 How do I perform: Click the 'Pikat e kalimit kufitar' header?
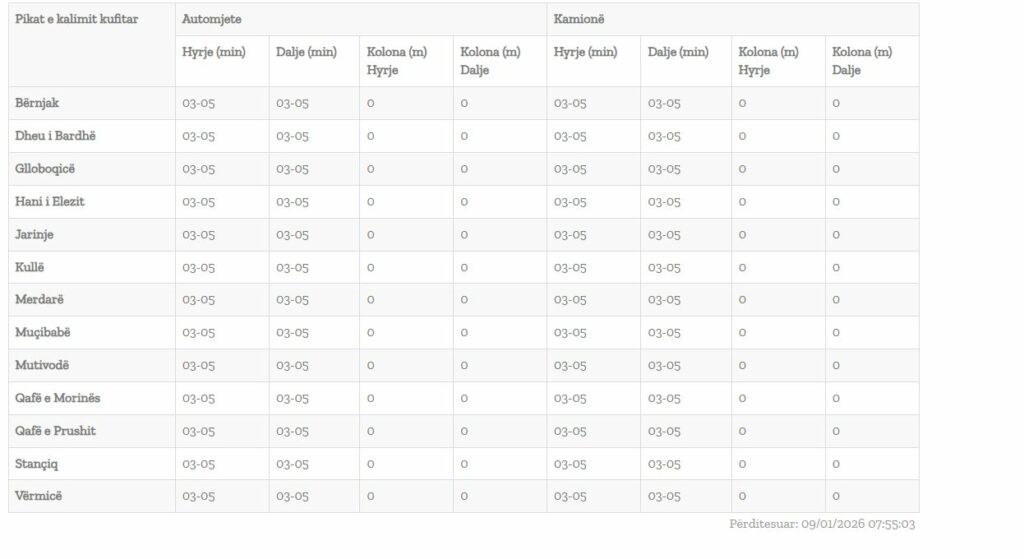pos(77,20)
